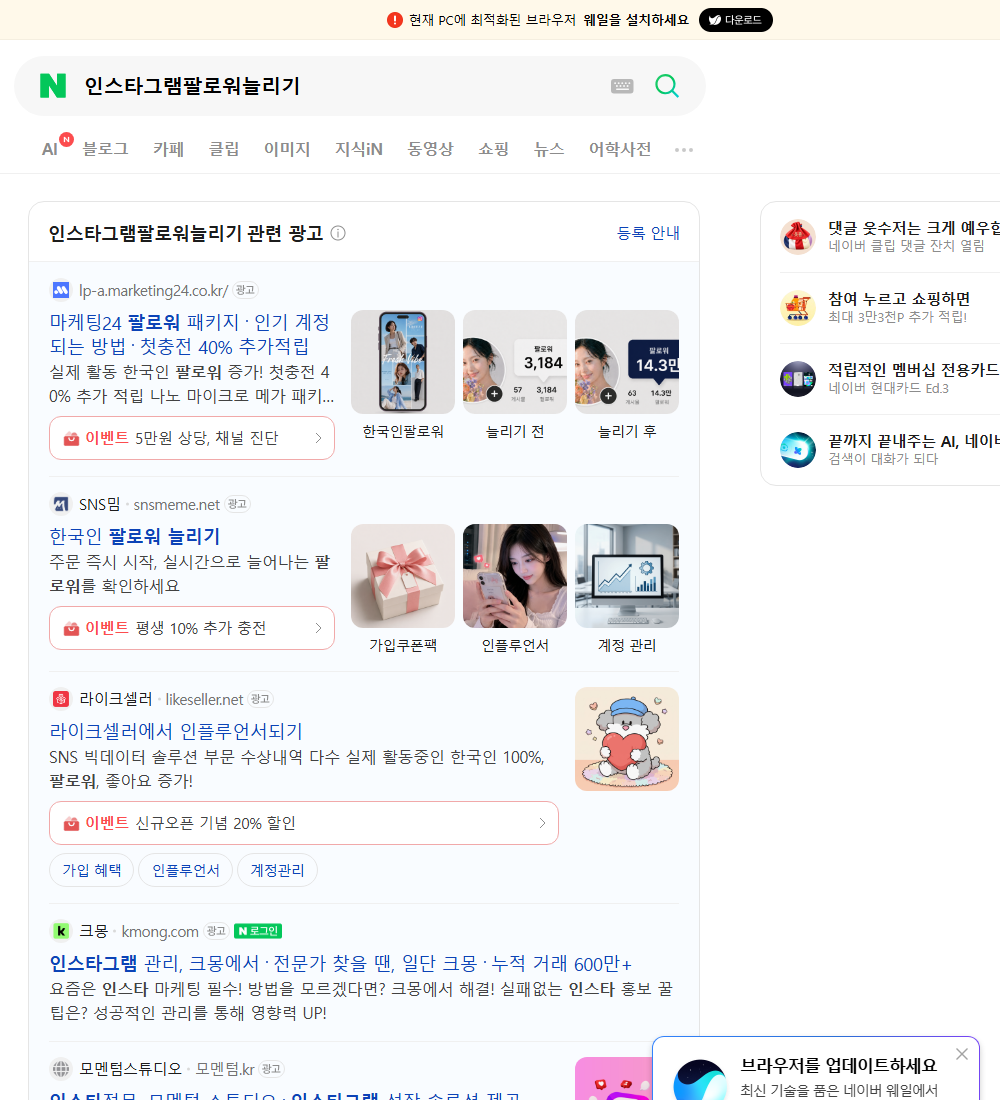Click the AI icon by 끝까지 끝내주는 AI
Screen dimensions: 1000x1100
pyautogui.click(x=798, y=450)
